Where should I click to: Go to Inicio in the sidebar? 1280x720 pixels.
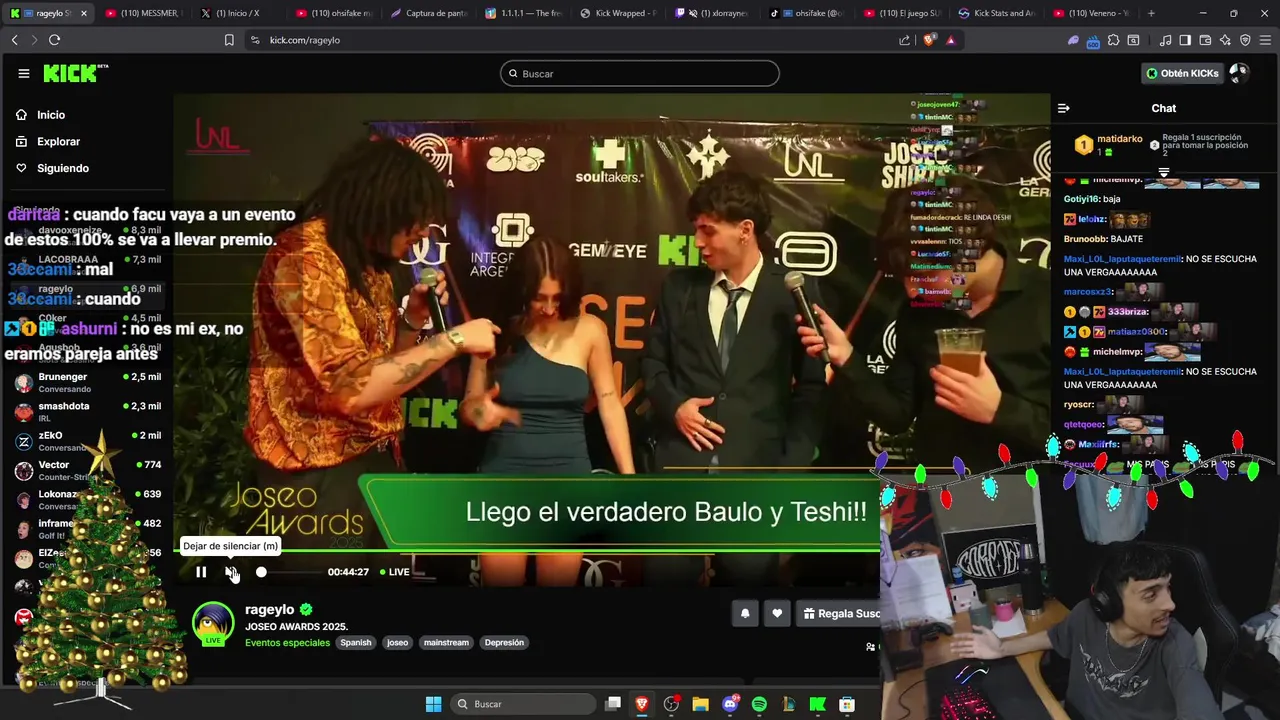[x=51, y=115]
